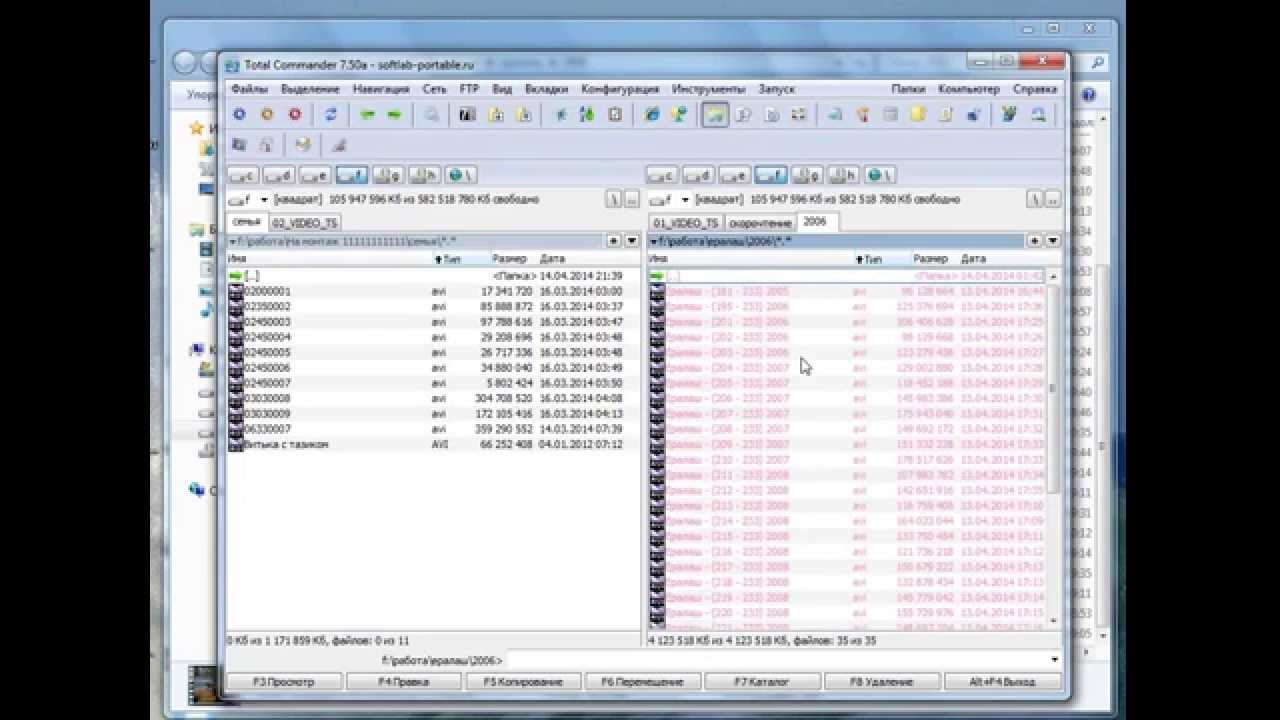The height and width of the screenshot is (720, 1280).
Task: Click the F4 Правка button
Action: [404, 682]
